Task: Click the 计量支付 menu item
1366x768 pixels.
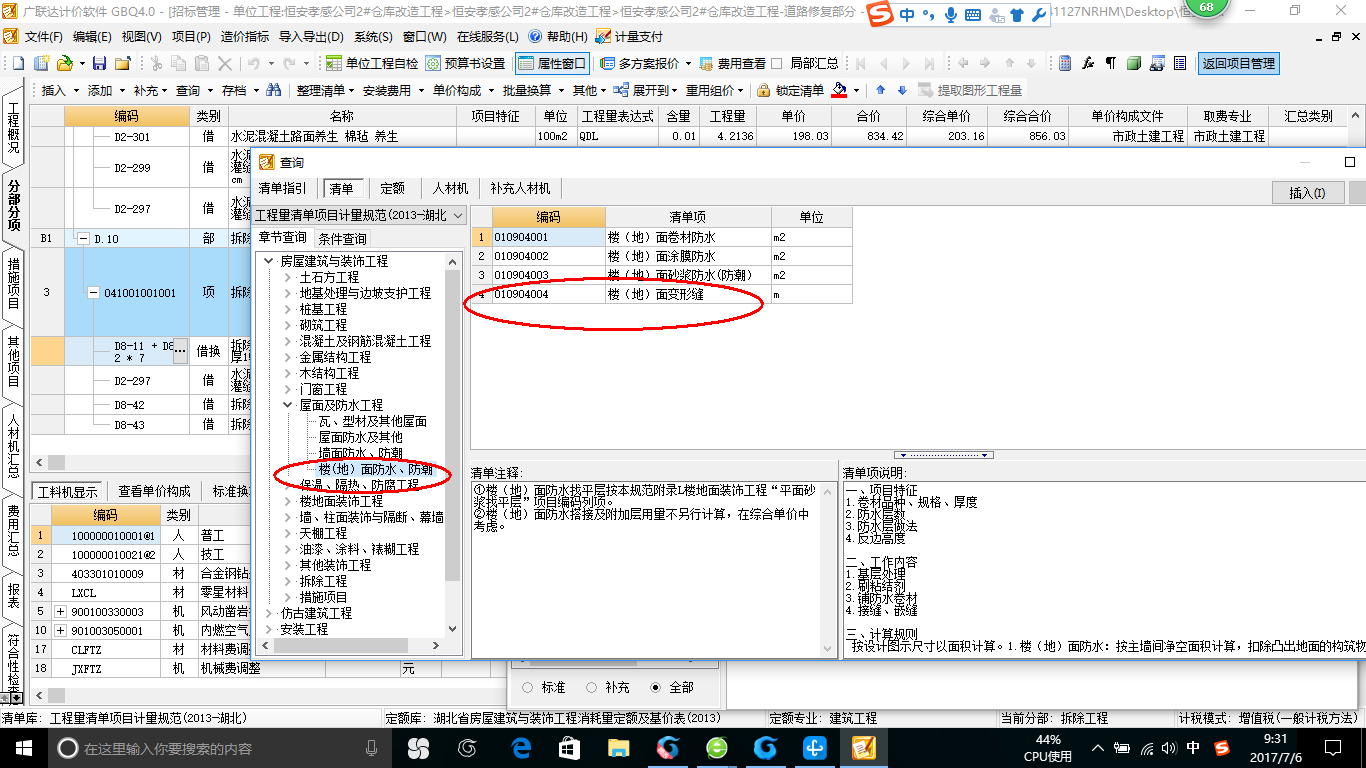Action: point(630,36)
